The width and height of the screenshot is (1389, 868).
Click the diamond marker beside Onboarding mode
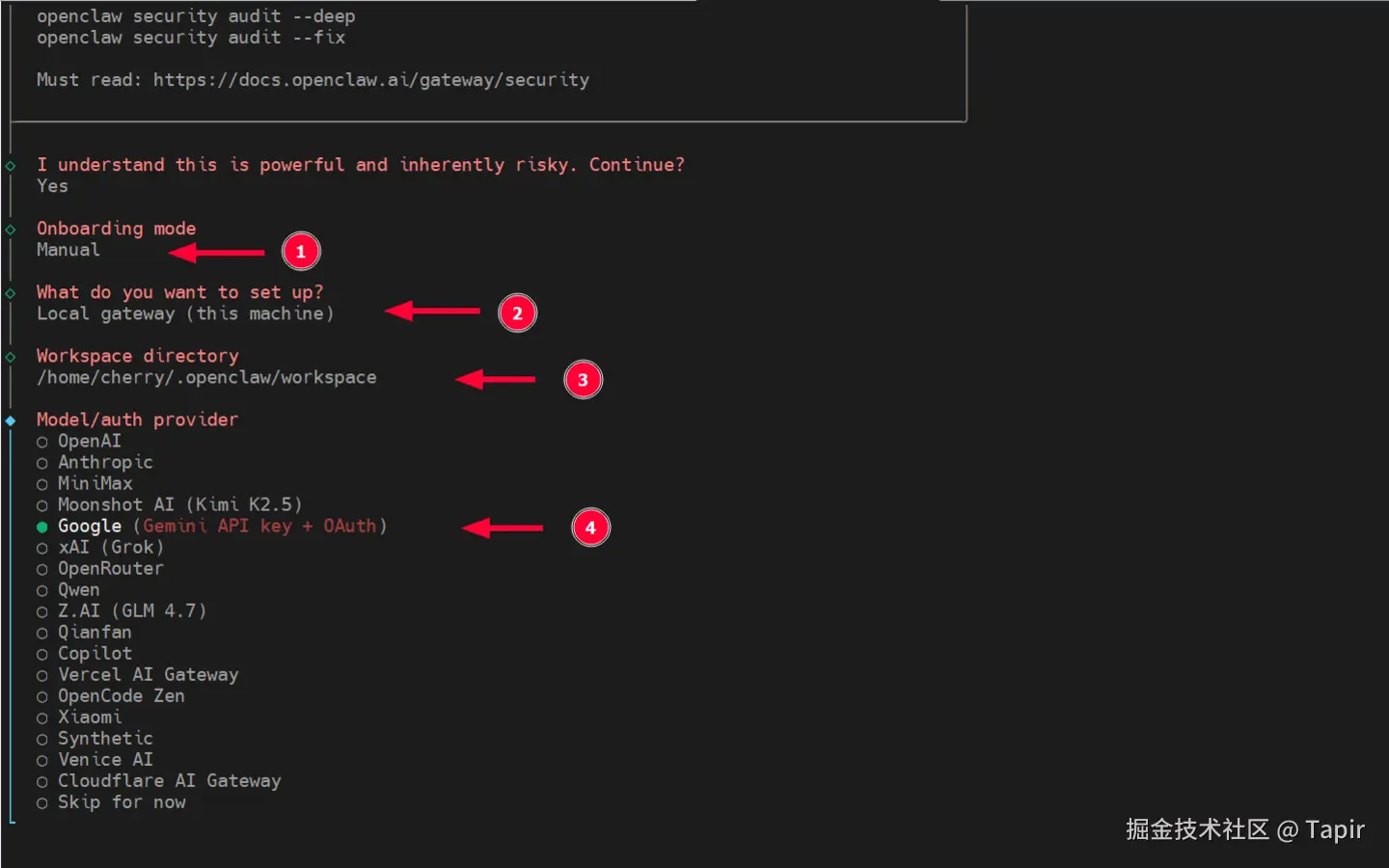click(x=11, y=229)
